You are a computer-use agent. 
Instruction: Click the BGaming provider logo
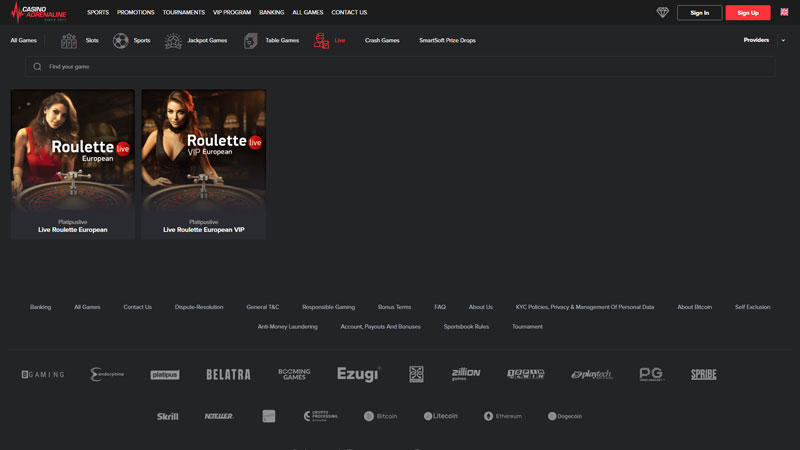click(43, 374)
